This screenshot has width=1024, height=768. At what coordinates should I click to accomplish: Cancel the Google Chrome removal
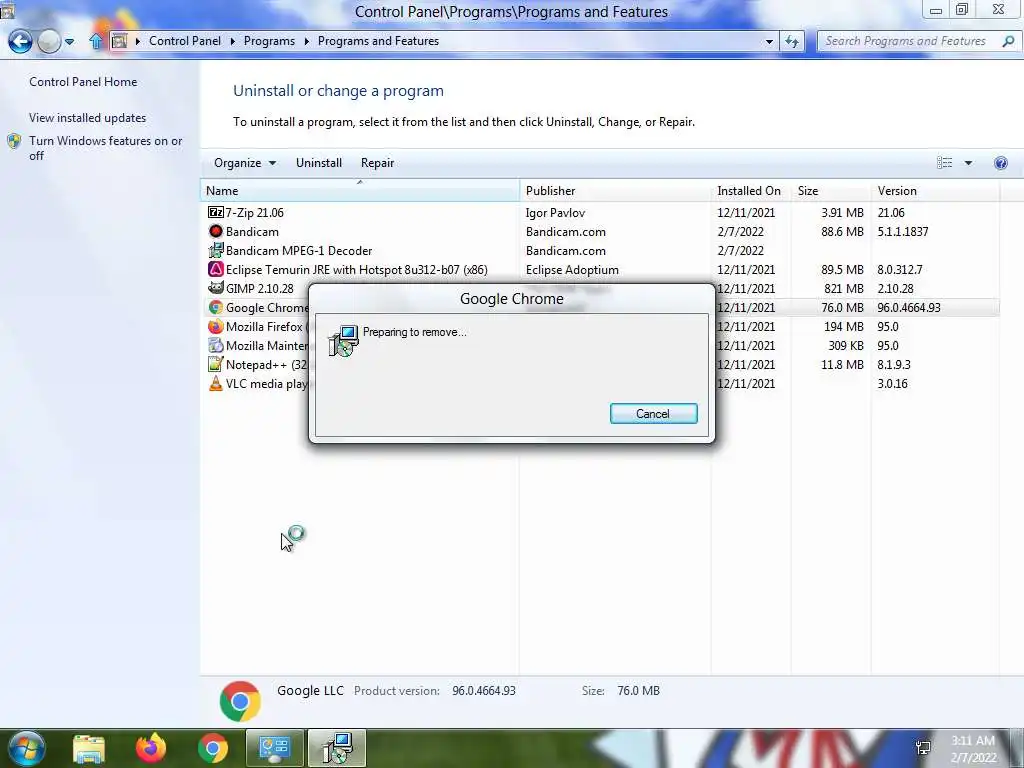click(654, 413)
